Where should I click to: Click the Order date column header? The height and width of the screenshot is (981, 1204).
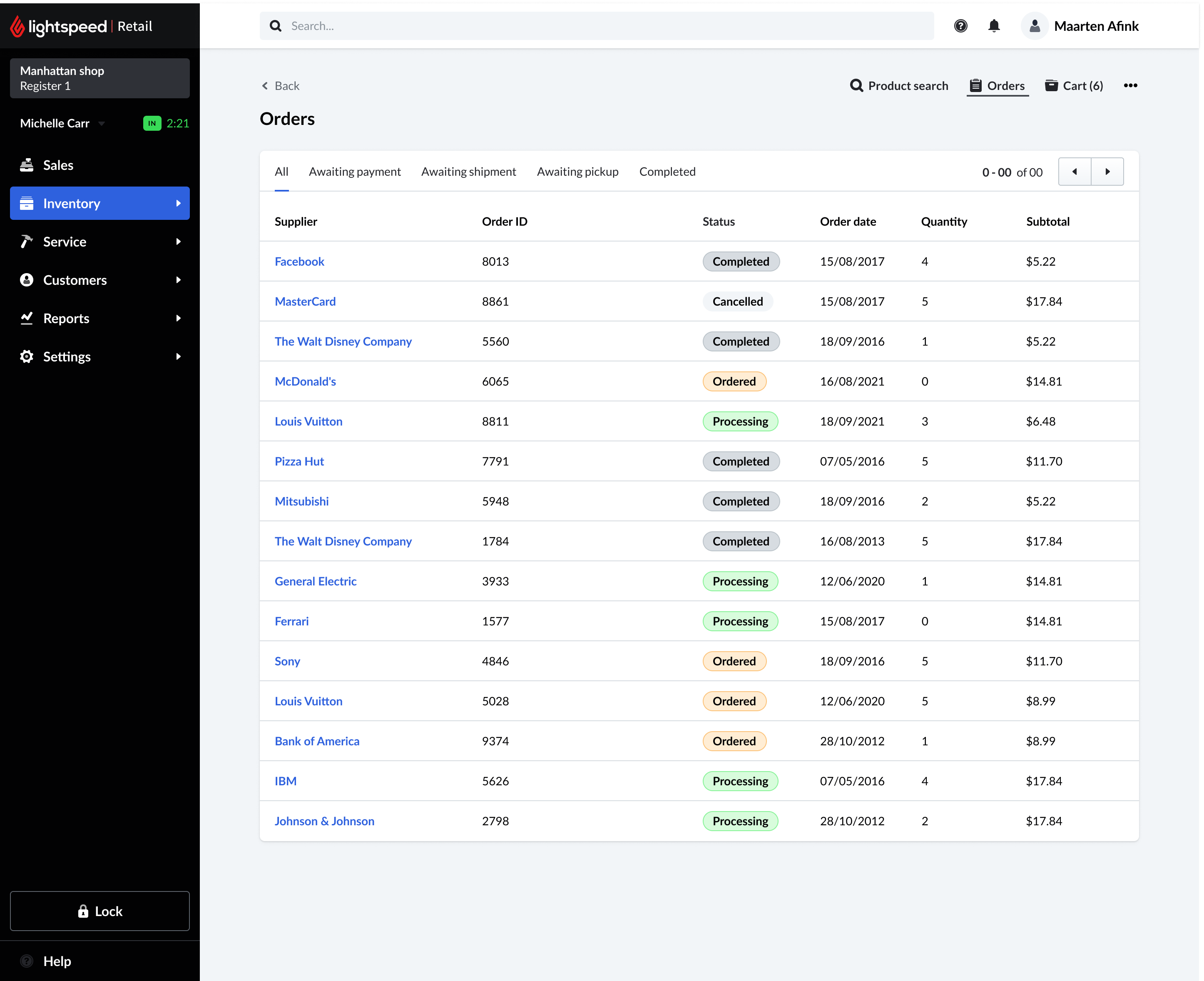click(848, 222)
